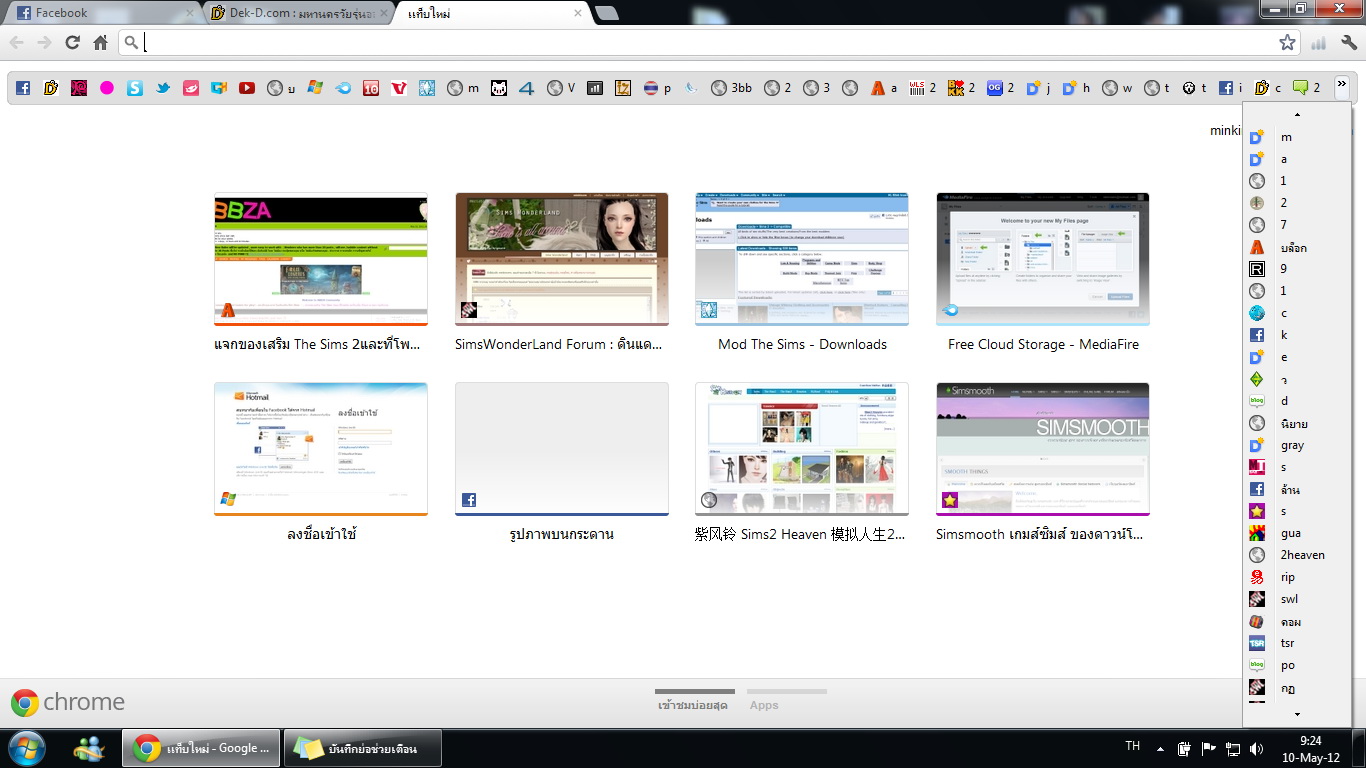Open Windows Live Messenger from taskbar
1366x768 pixels.
(x=89, y=748)
